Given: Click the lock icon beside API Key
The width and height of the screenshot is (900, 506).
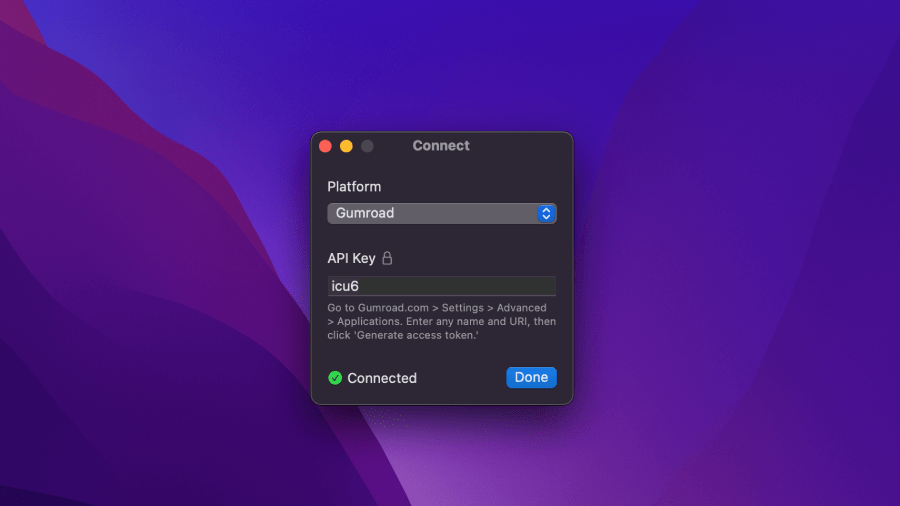Looking at the screenshot, I should (387, 258).
